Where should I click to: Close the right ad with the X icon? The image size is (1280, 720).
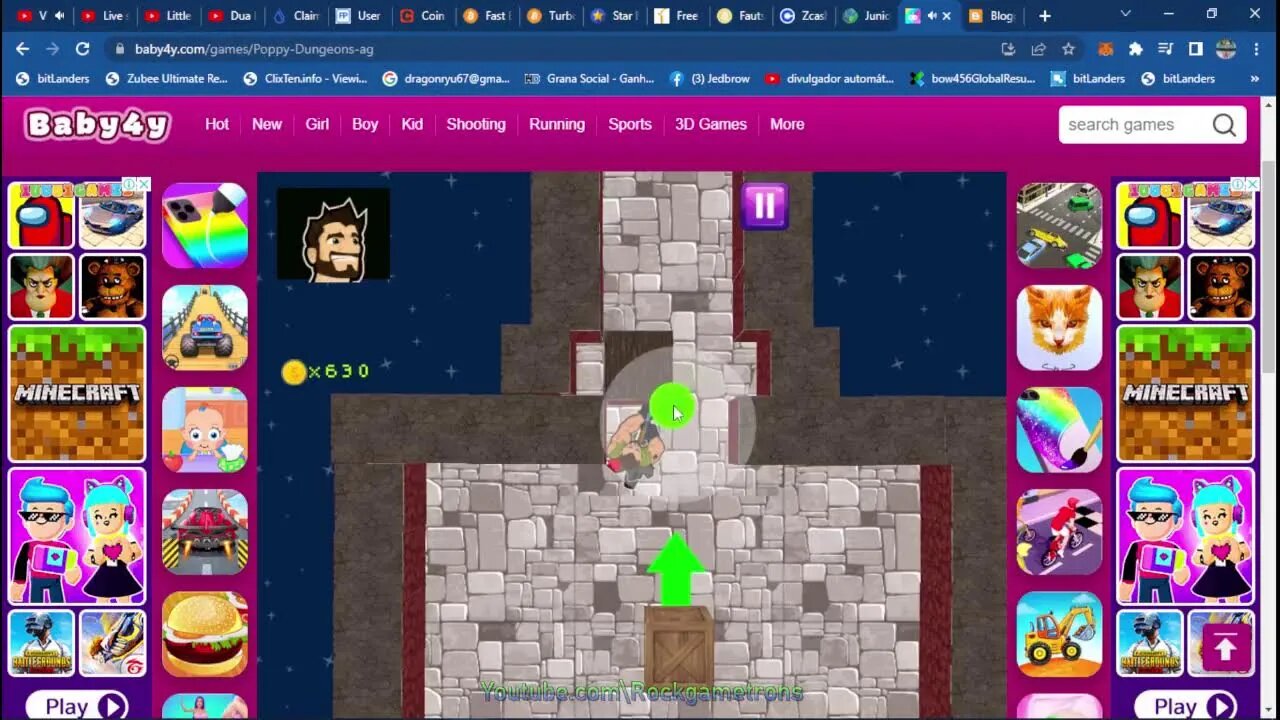[1253, 184]
